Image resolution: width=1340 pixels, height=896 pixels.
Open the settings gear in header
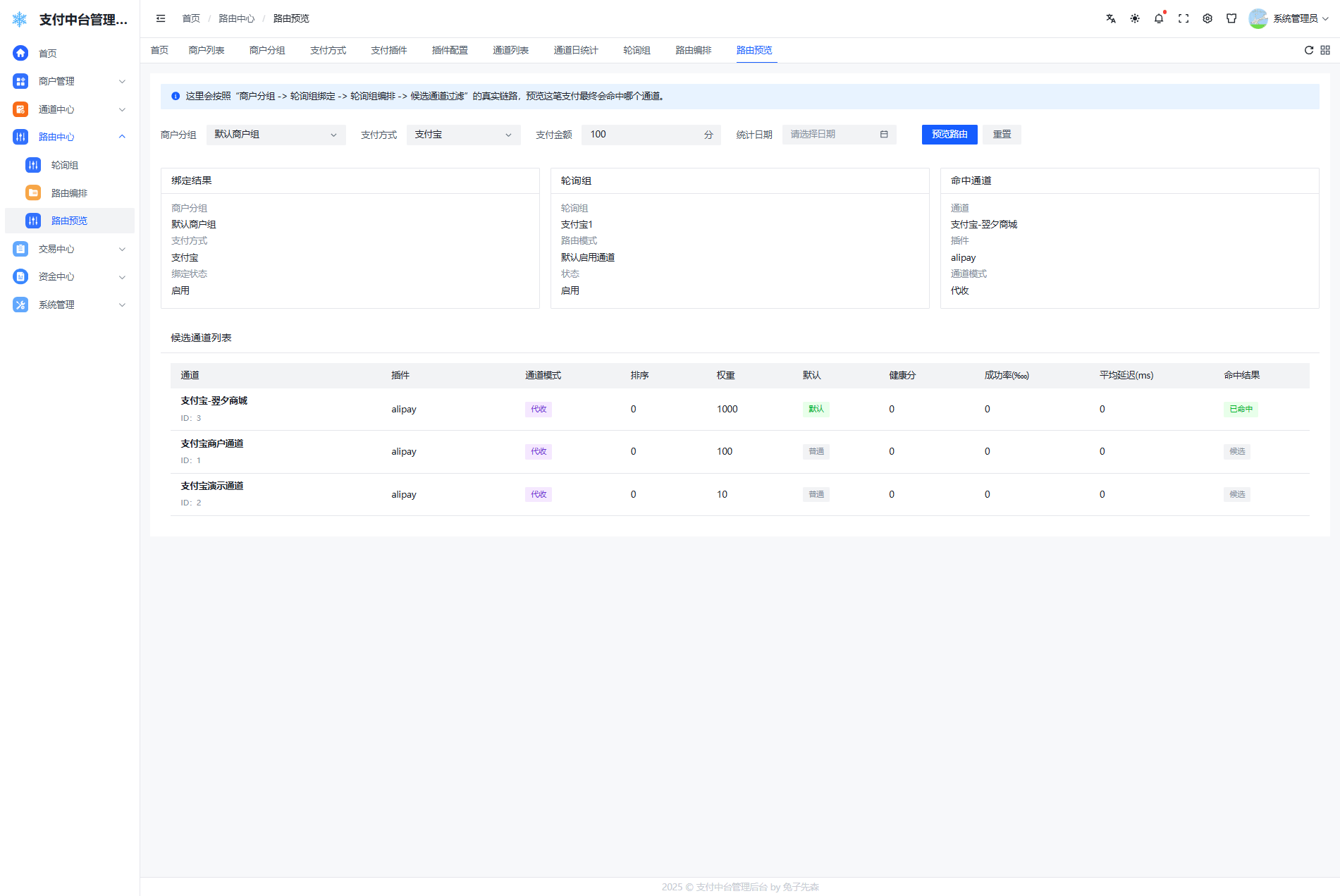pyautogui.click(x=1207, y=18)
